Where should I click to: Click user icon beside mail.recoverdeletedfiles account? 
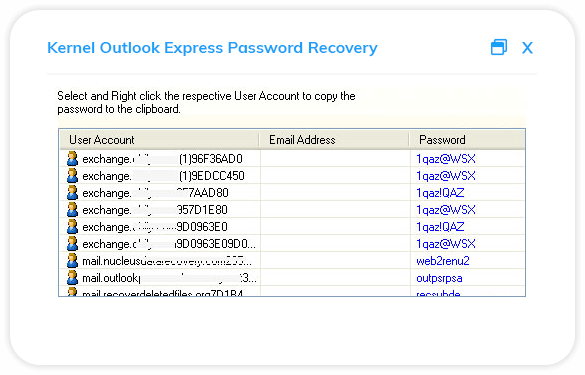click(x=72, y=292)
